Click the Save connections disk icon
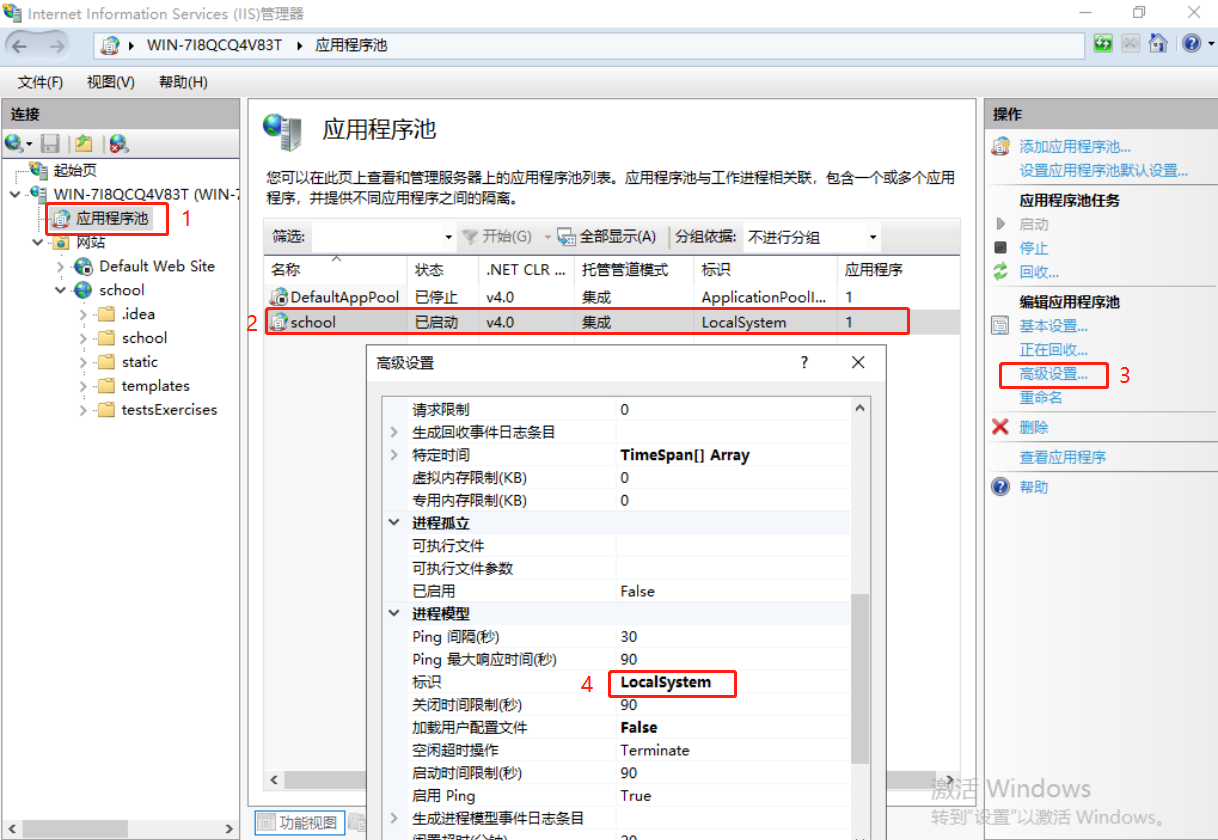 [50, 144]
